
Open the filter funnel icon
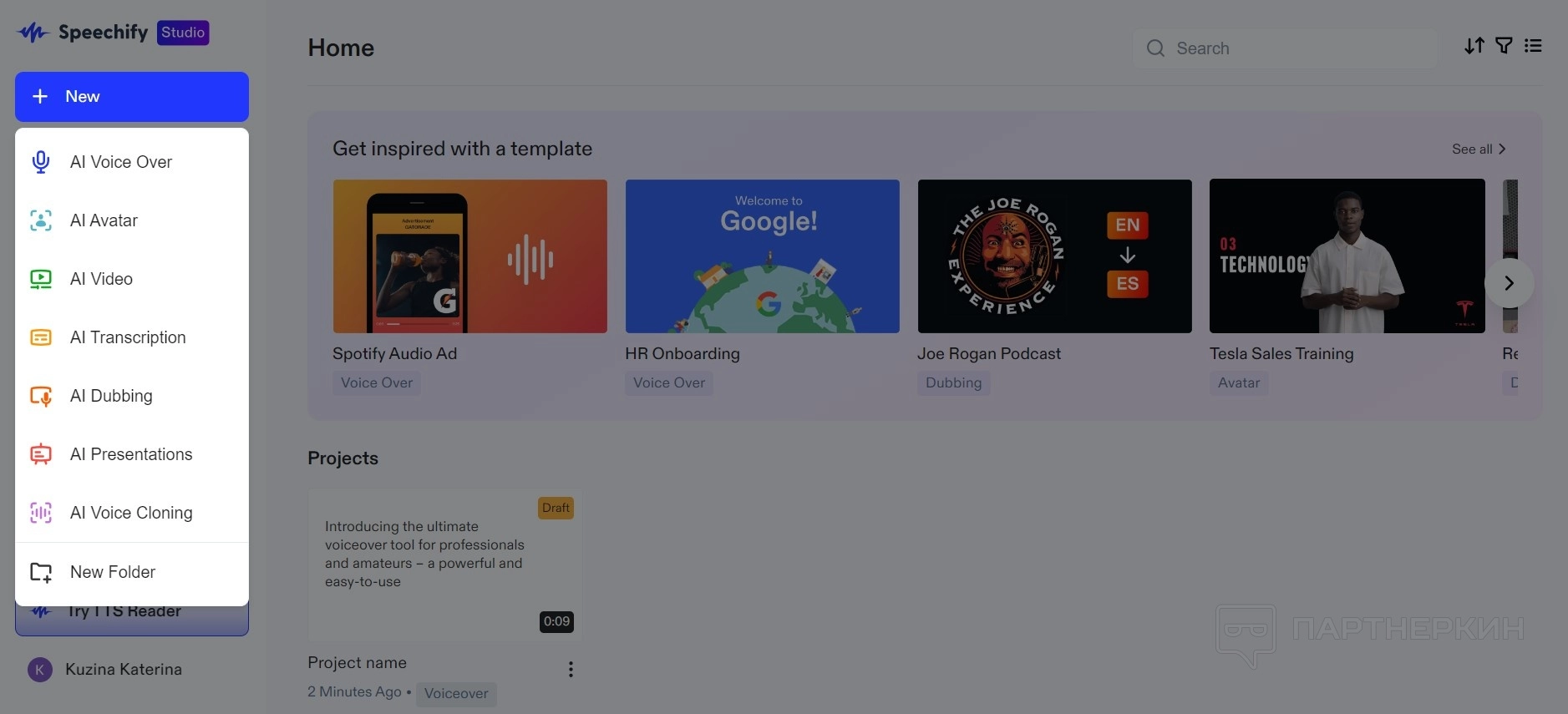(x=1504, y=46)
